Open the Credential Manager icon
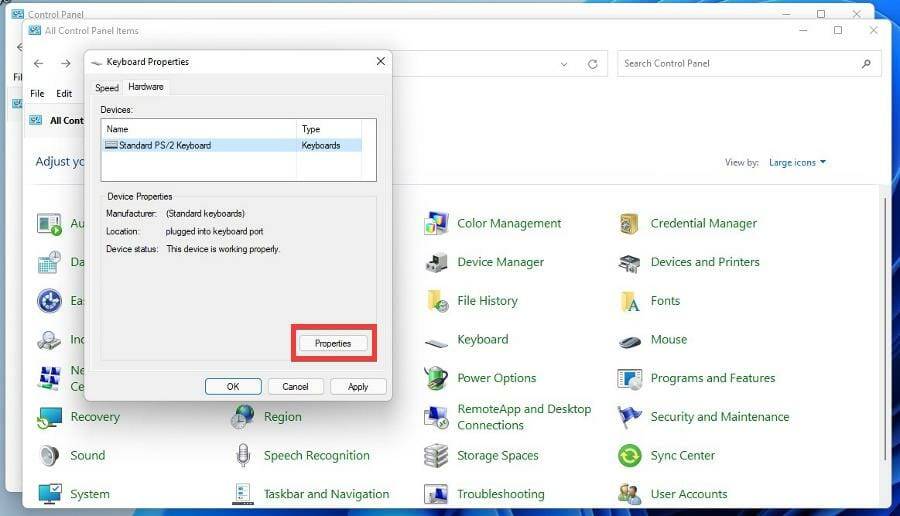Image resolution: width=900 pixels, height=516 pixels. point(630,223)
